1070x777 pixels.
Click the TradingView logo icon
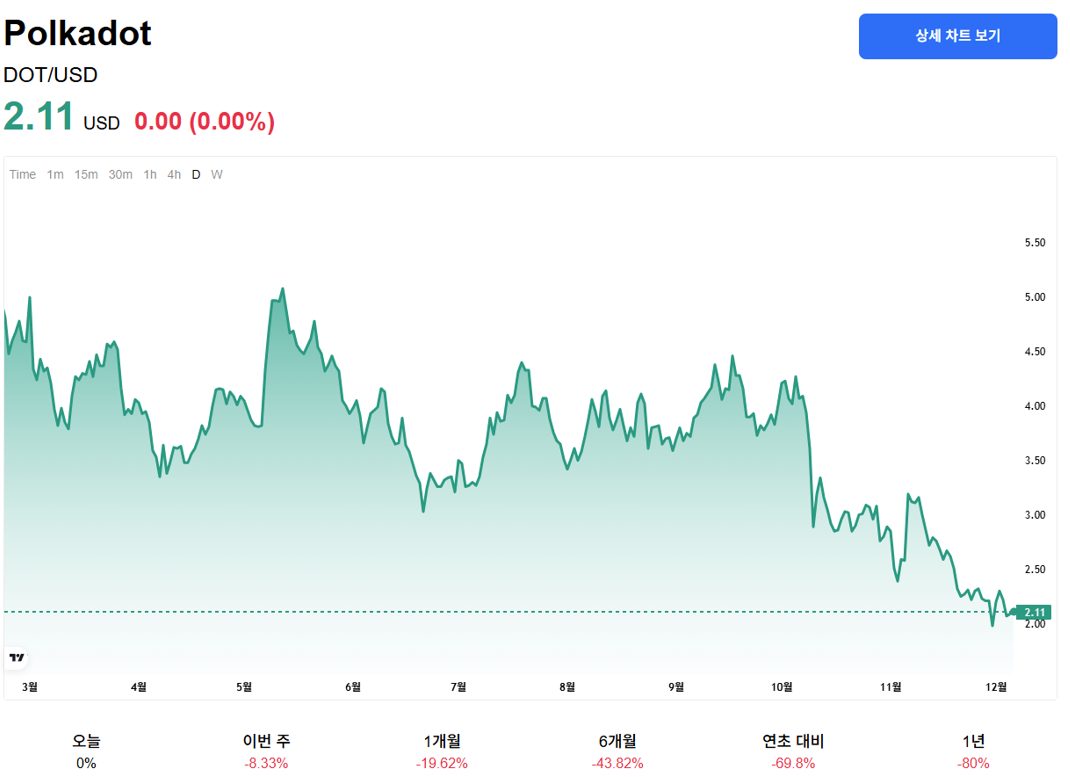point(17,658)
